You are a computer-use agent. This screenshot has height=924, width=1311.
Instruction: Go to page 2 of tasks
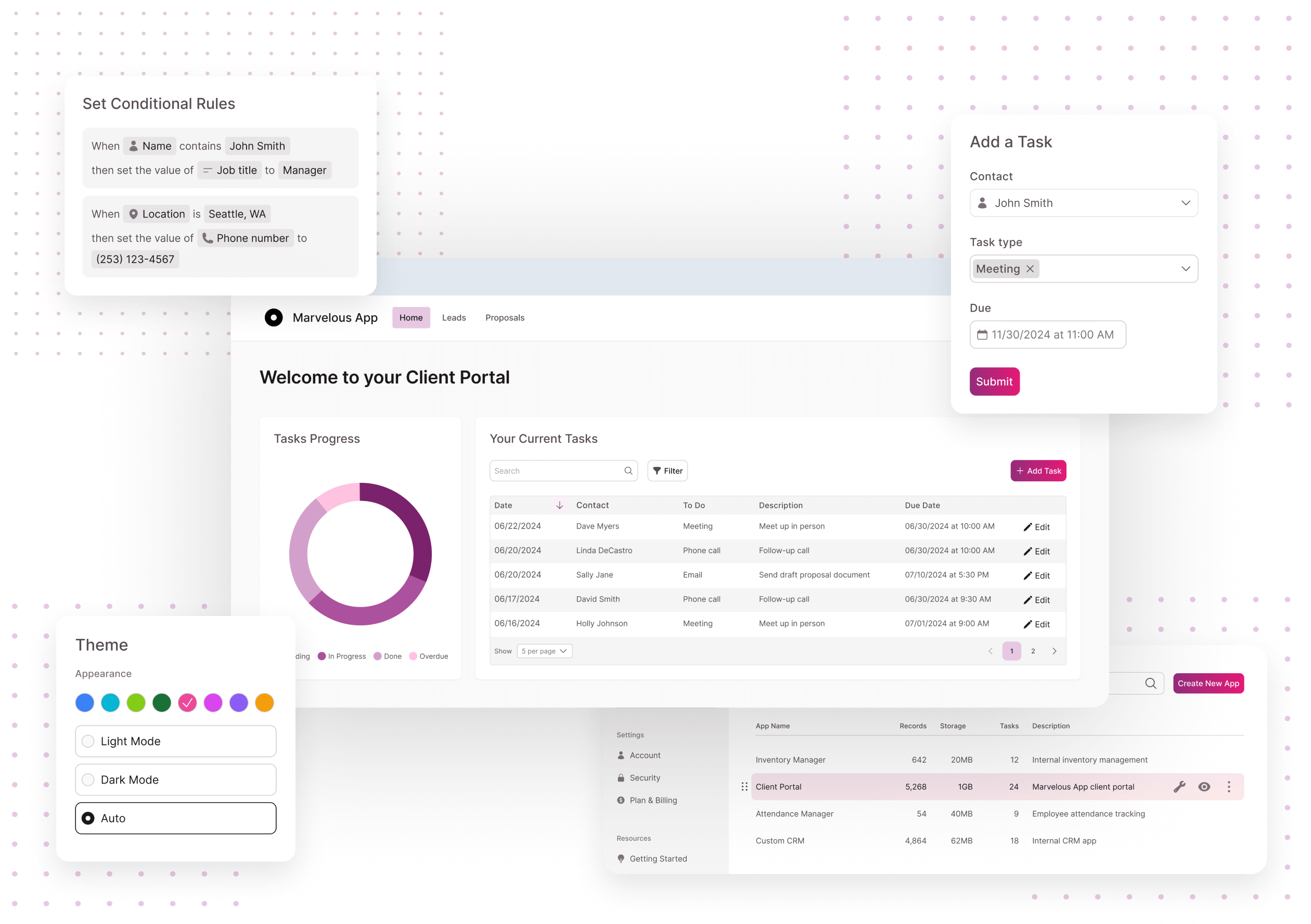(1033, 651)
